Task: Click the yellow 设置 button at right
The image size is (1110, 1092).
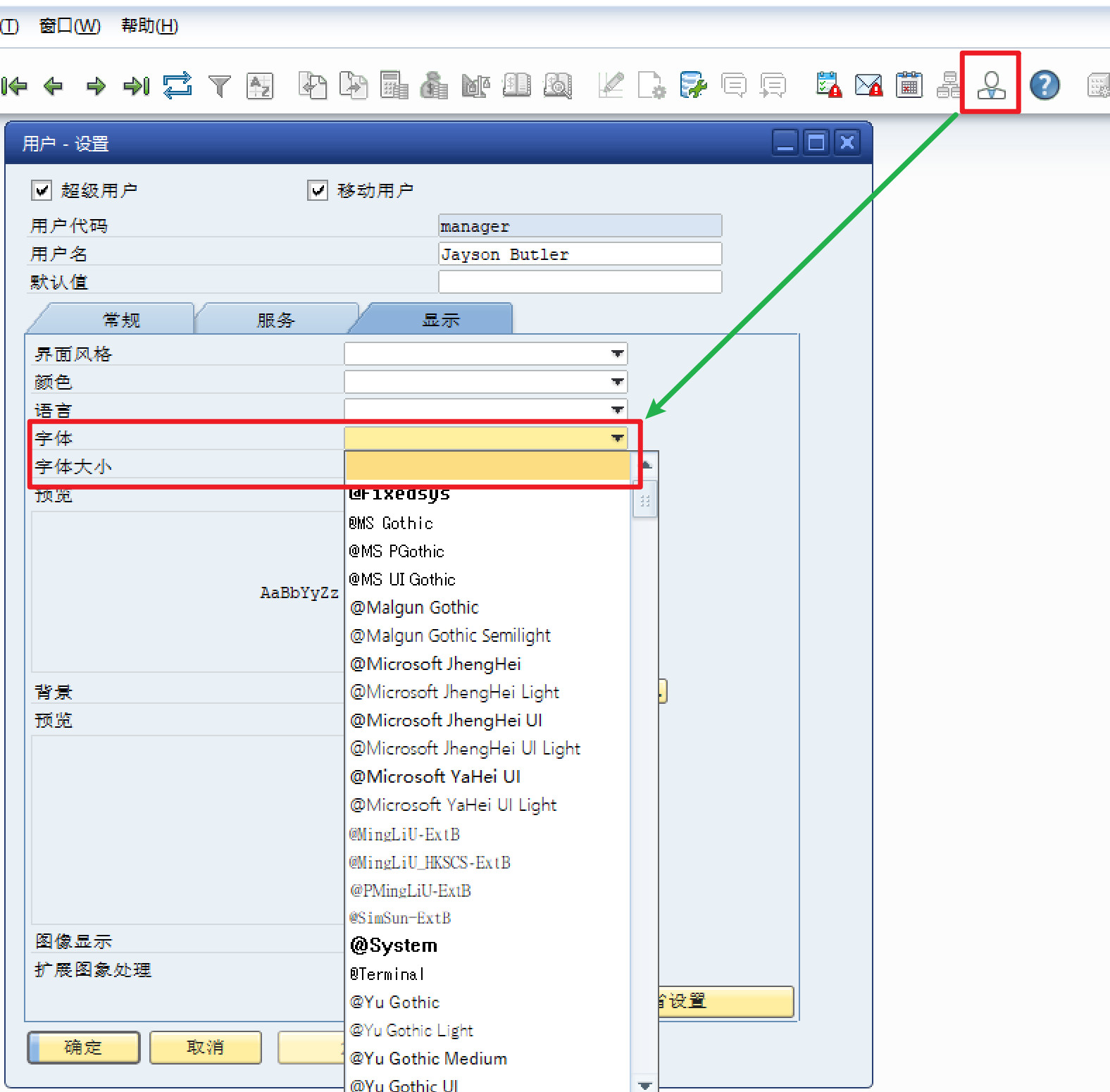Action: [725, 1001]
